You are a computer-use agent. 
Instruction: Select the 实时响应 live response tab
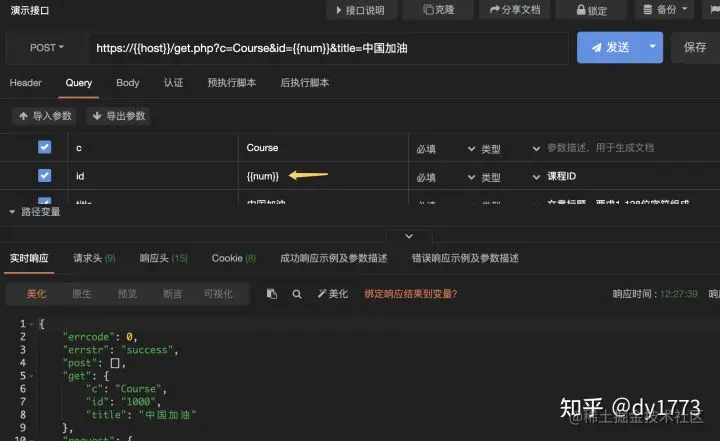pos(29,258)
